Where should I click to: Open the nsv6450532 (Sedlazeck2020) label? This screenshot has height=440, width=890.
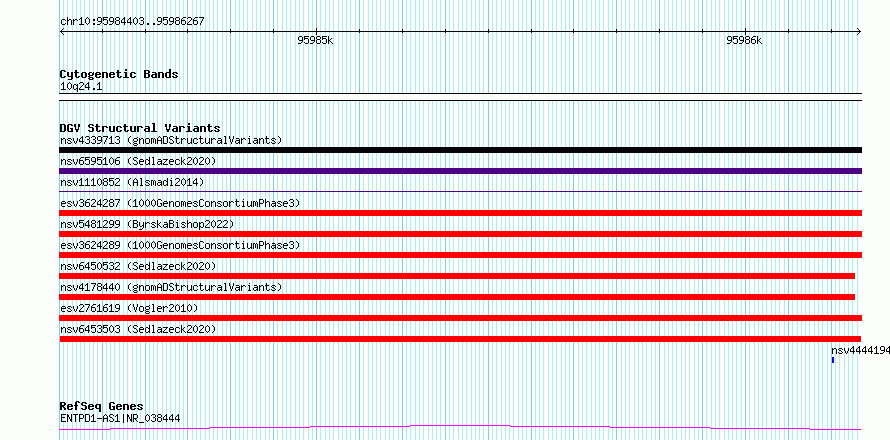coord(138,266)
